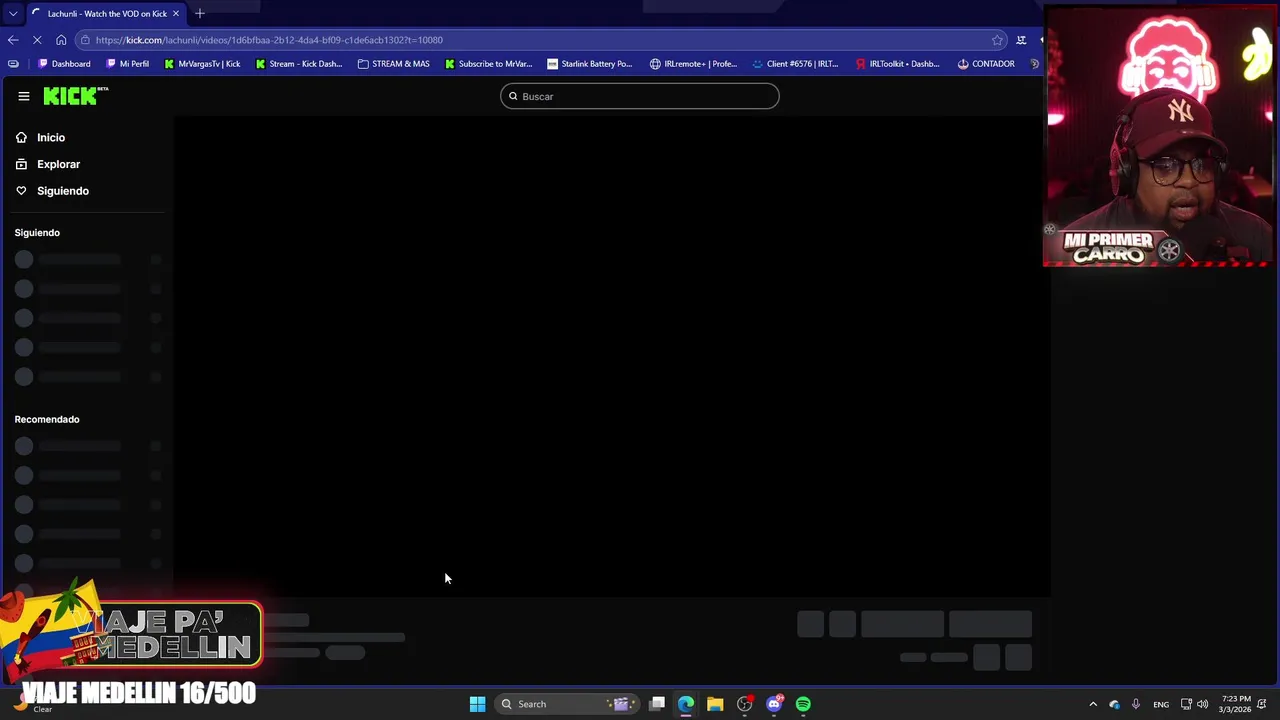
Task: Open the network status tray icon
Action: (x=1186, y=704)
